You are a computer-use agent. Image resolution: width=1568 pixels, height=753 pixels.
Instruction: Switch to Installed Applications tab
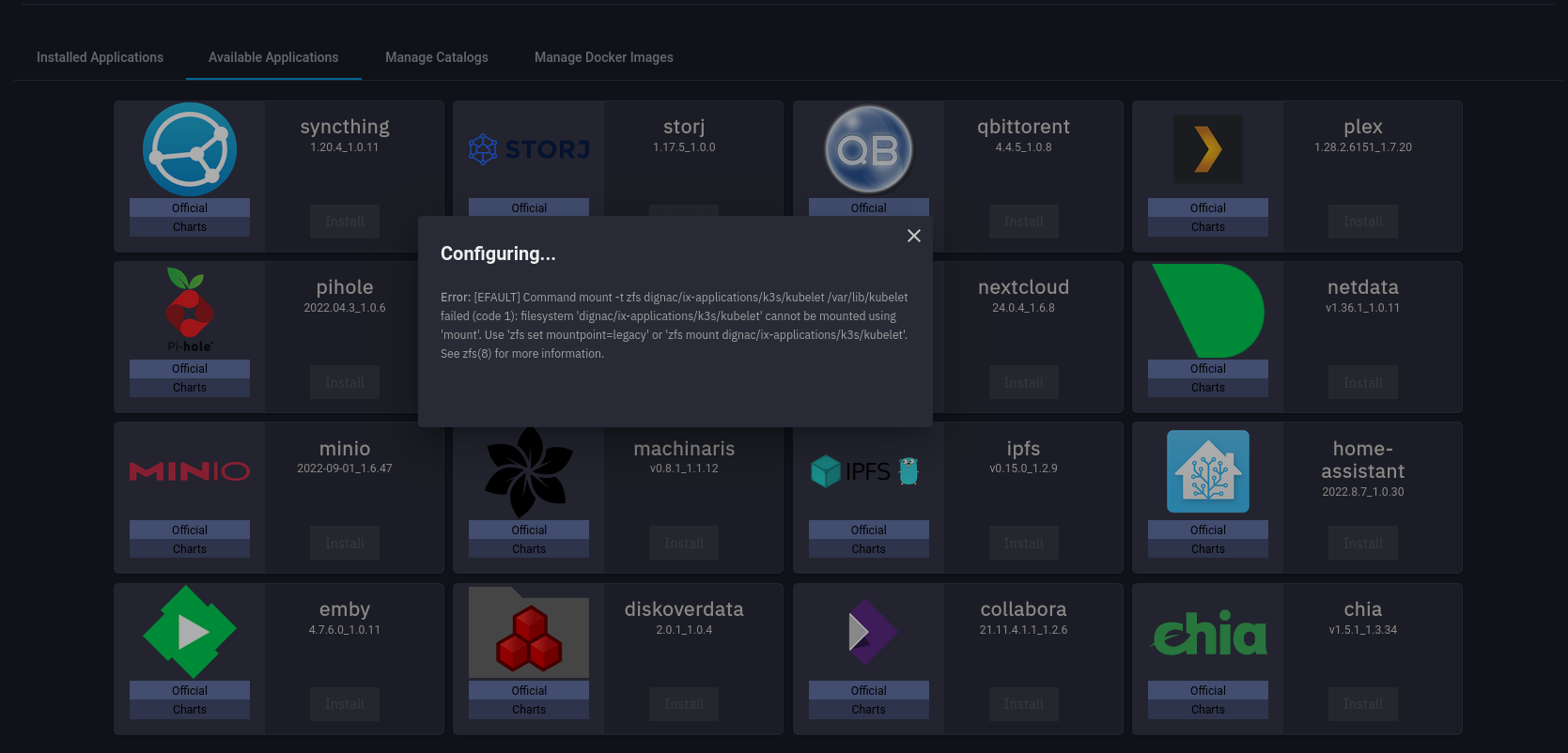(x=100, y=57)
